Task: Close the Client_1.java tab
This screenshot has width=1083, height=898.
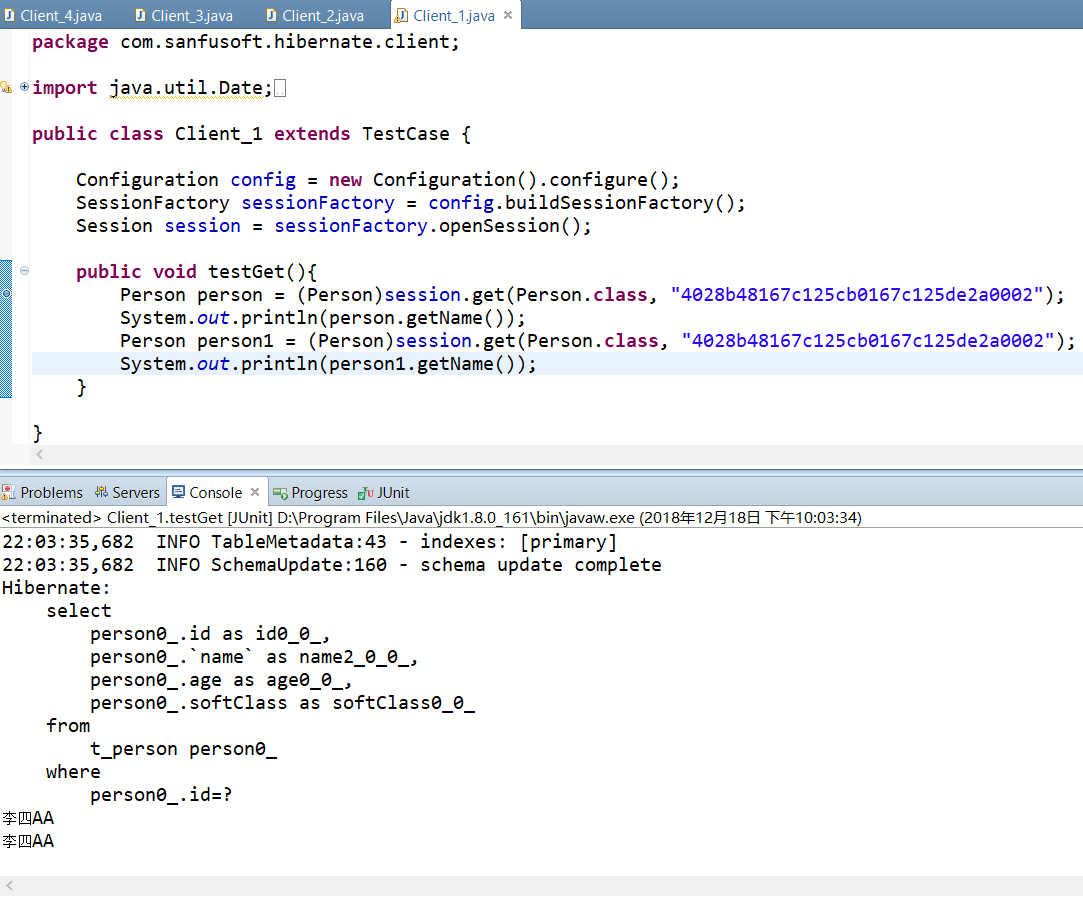Action: click(508, 15)
